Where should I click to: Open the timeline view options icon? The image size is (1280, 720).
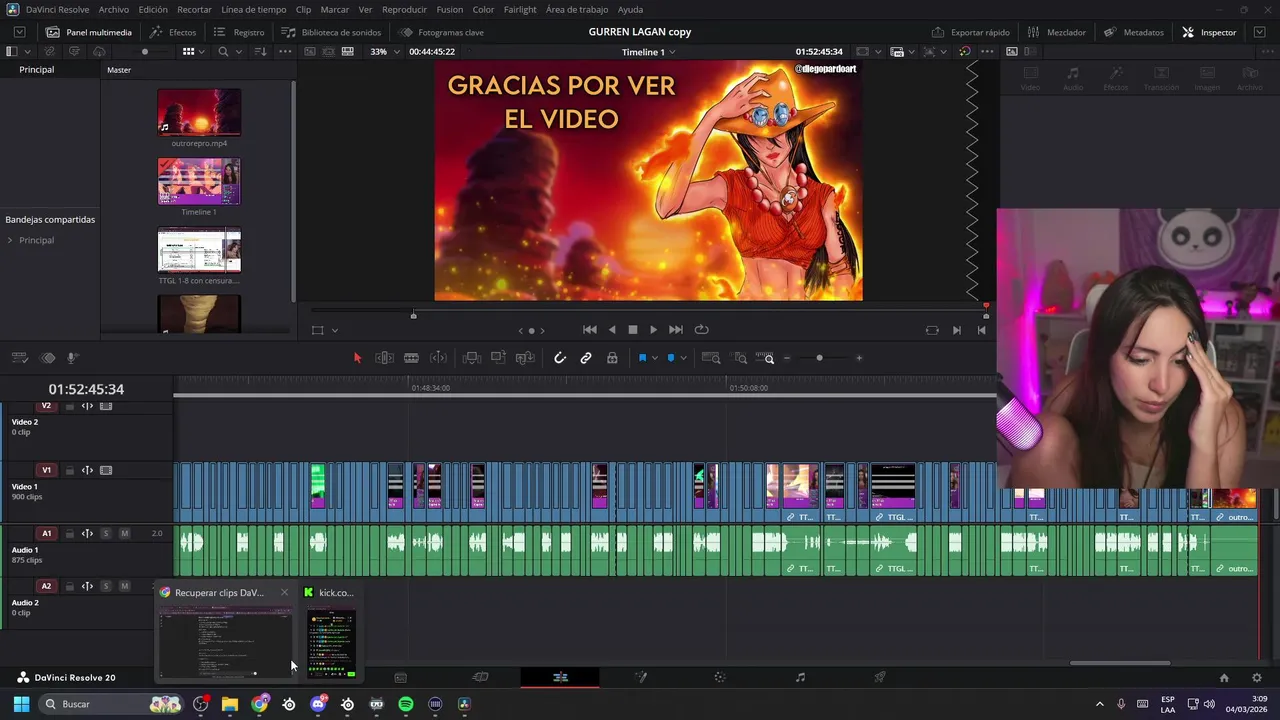click(20, 358)
